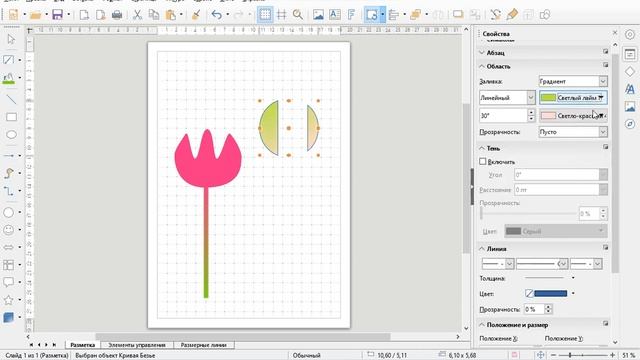Click the Helplines While Moving icon

[282, 15]
